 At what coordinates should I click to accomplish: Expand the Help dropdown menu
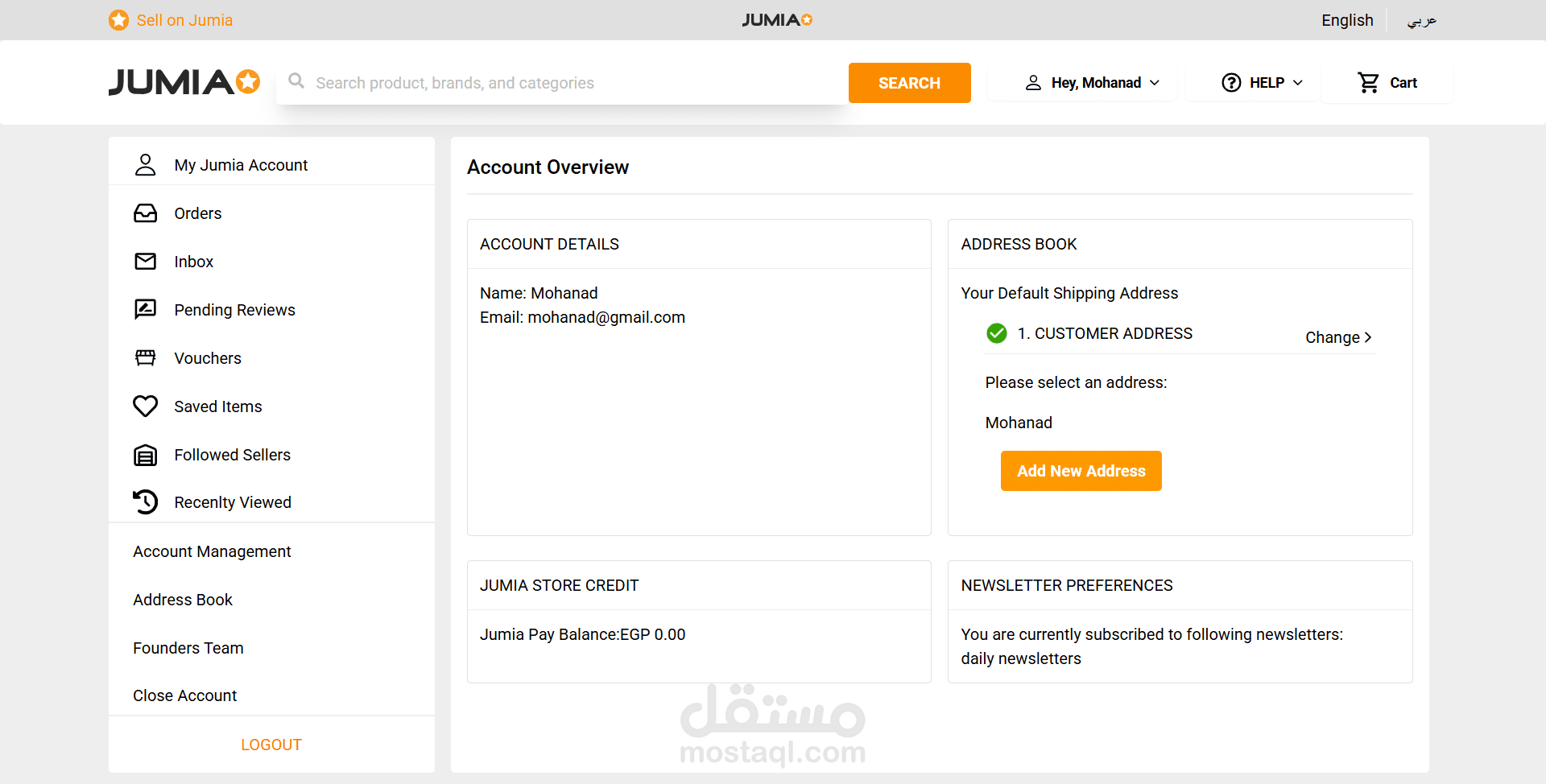pyautogui.click(x=1262, y=83)
